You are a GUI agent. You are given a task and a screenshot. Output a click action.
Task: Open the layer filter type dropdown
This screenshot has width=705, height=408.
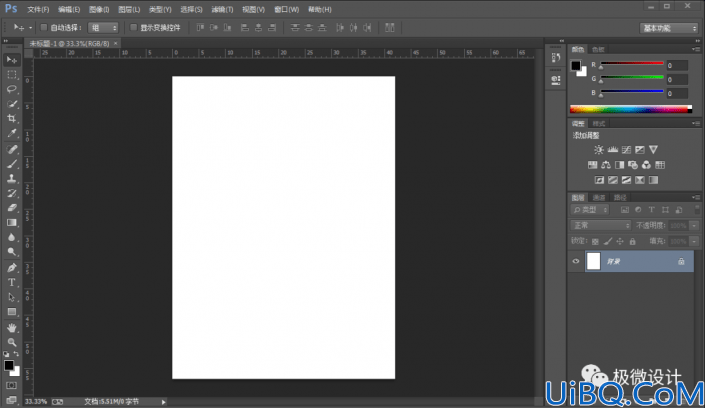click(590, 210)
